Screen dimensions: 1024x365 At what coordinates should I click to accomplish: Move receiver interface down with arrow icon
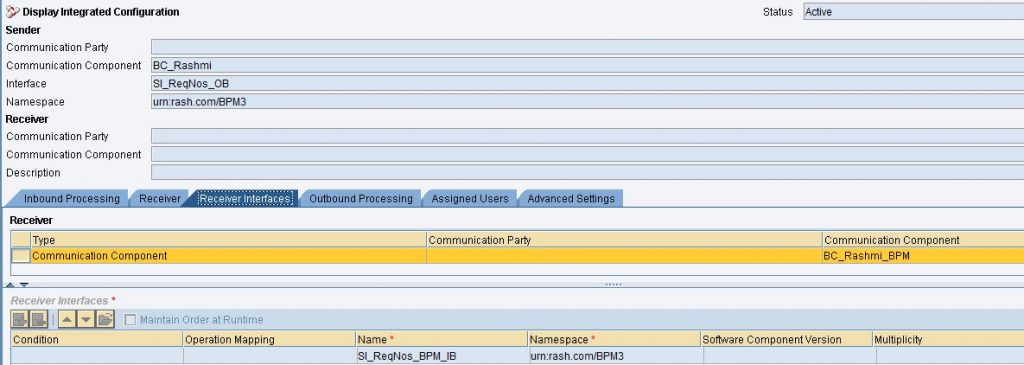(86, 319)
